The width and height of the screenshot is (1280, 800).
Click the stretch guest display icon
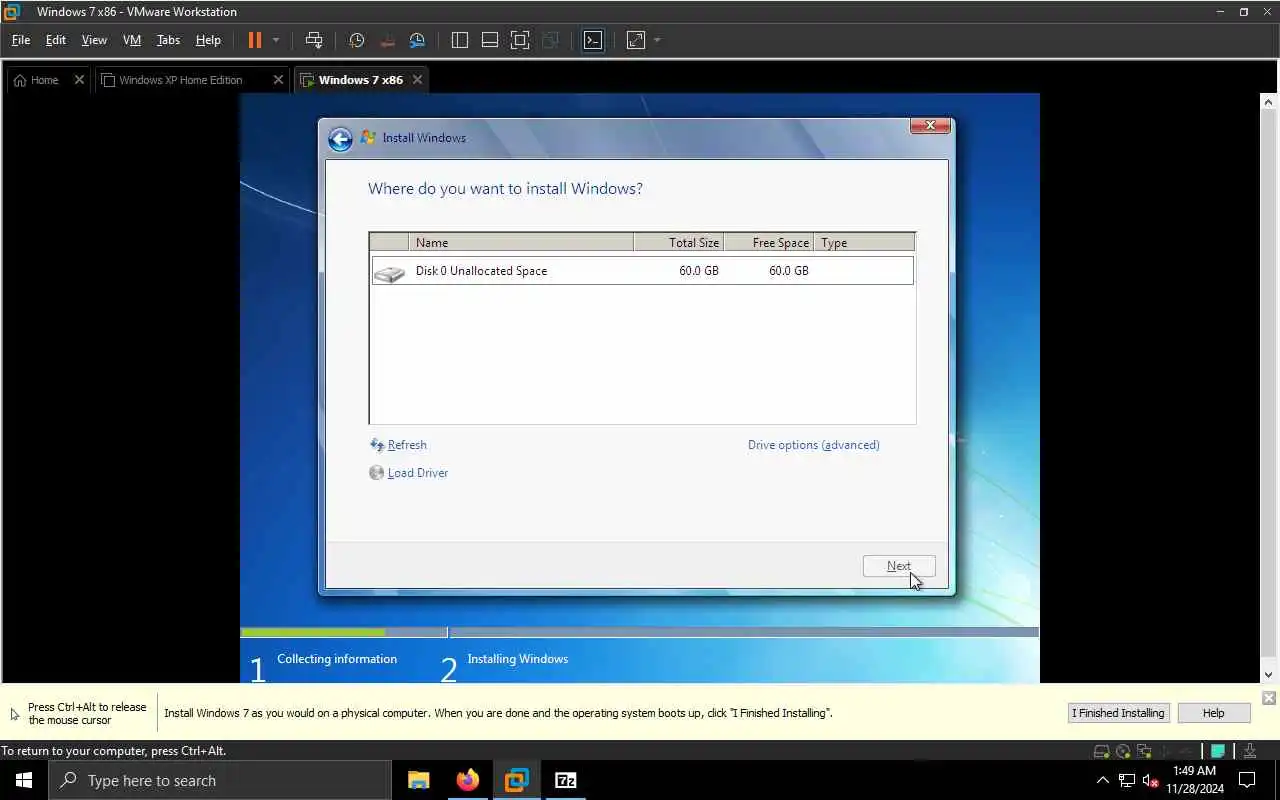tap(636, 40)
